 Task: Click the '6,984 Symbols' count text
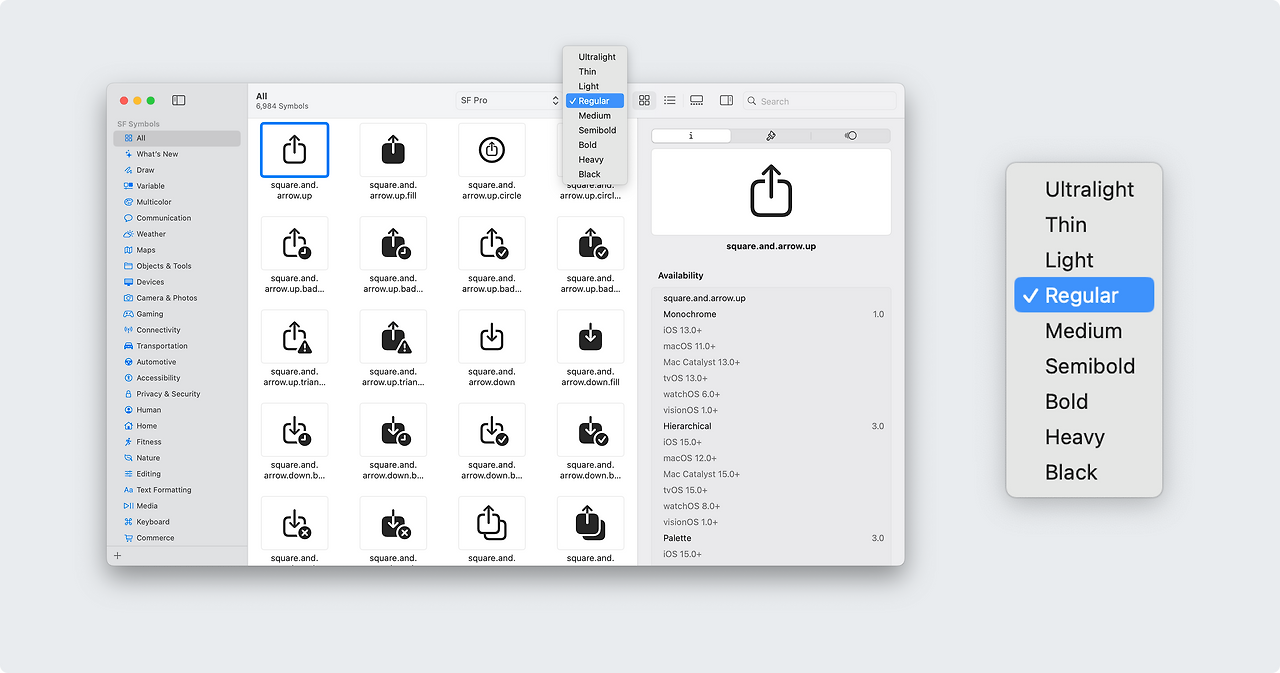[x=282, y=106]
